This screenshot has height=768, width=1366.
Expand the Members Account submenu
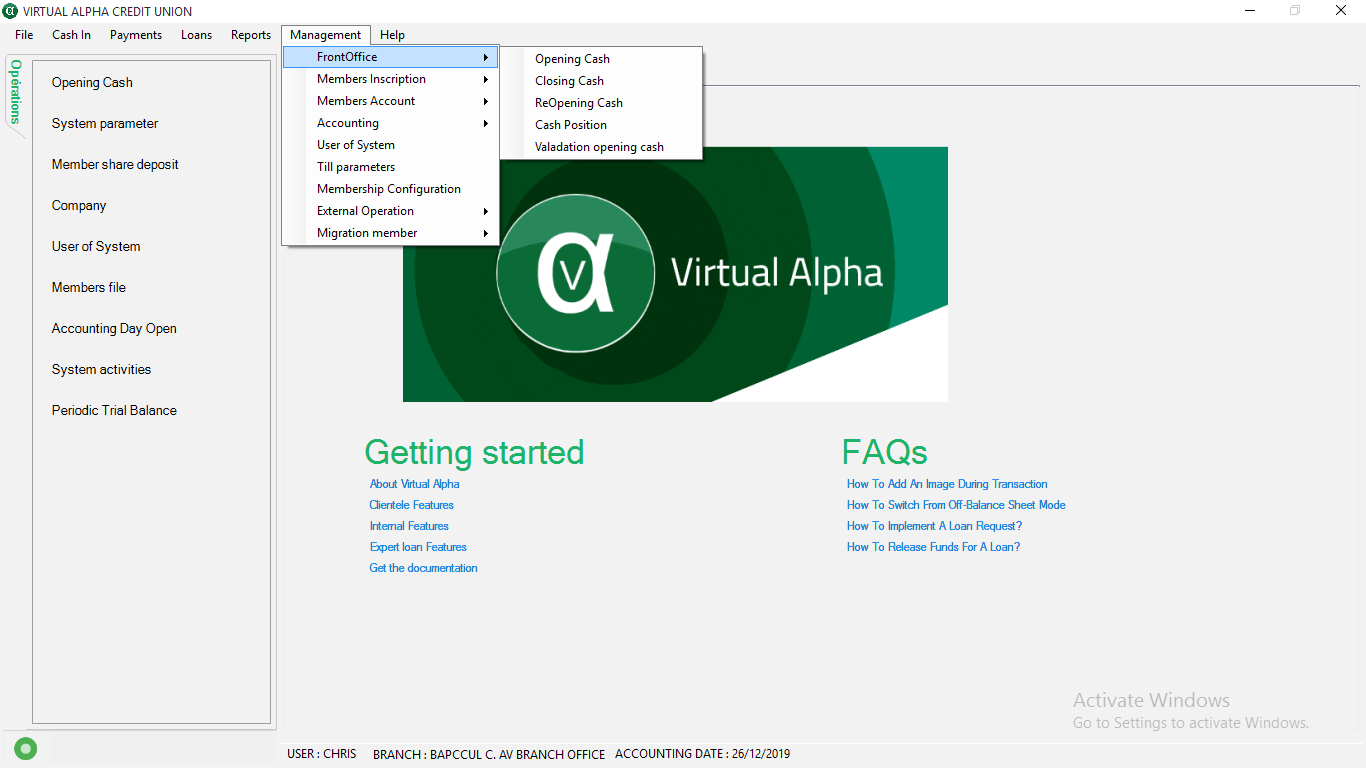(x=391, y=101)
